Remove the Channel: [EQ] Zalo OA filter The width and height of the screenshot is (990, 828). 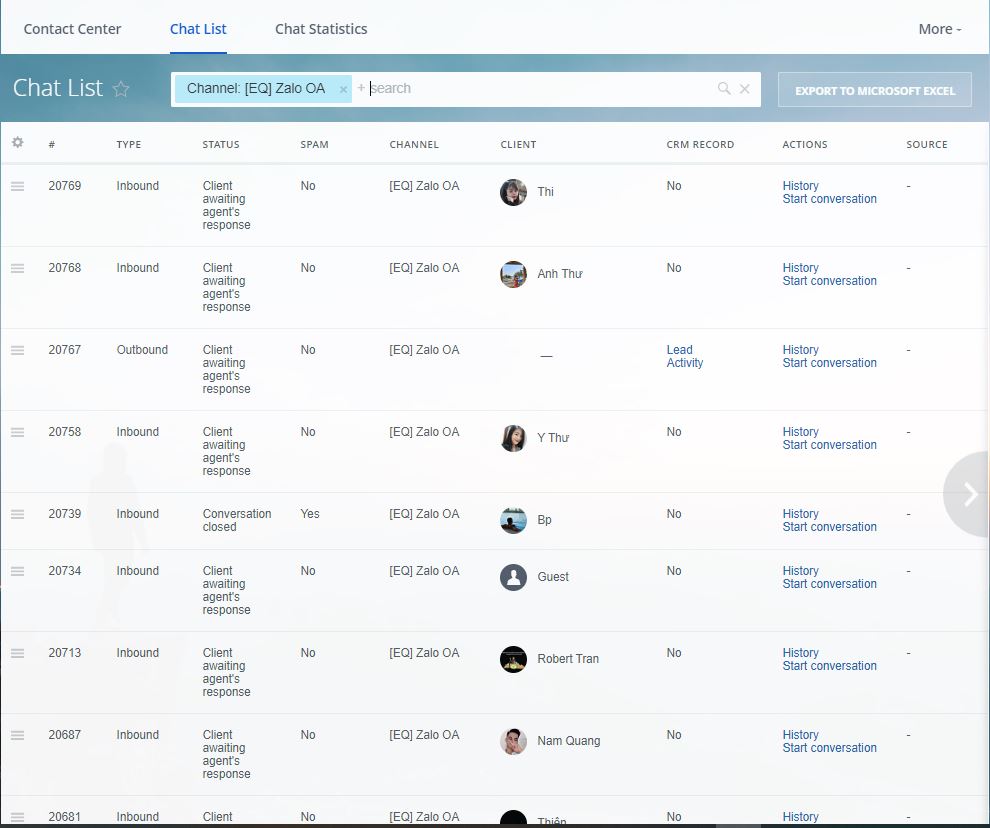(x=343, y=89)
